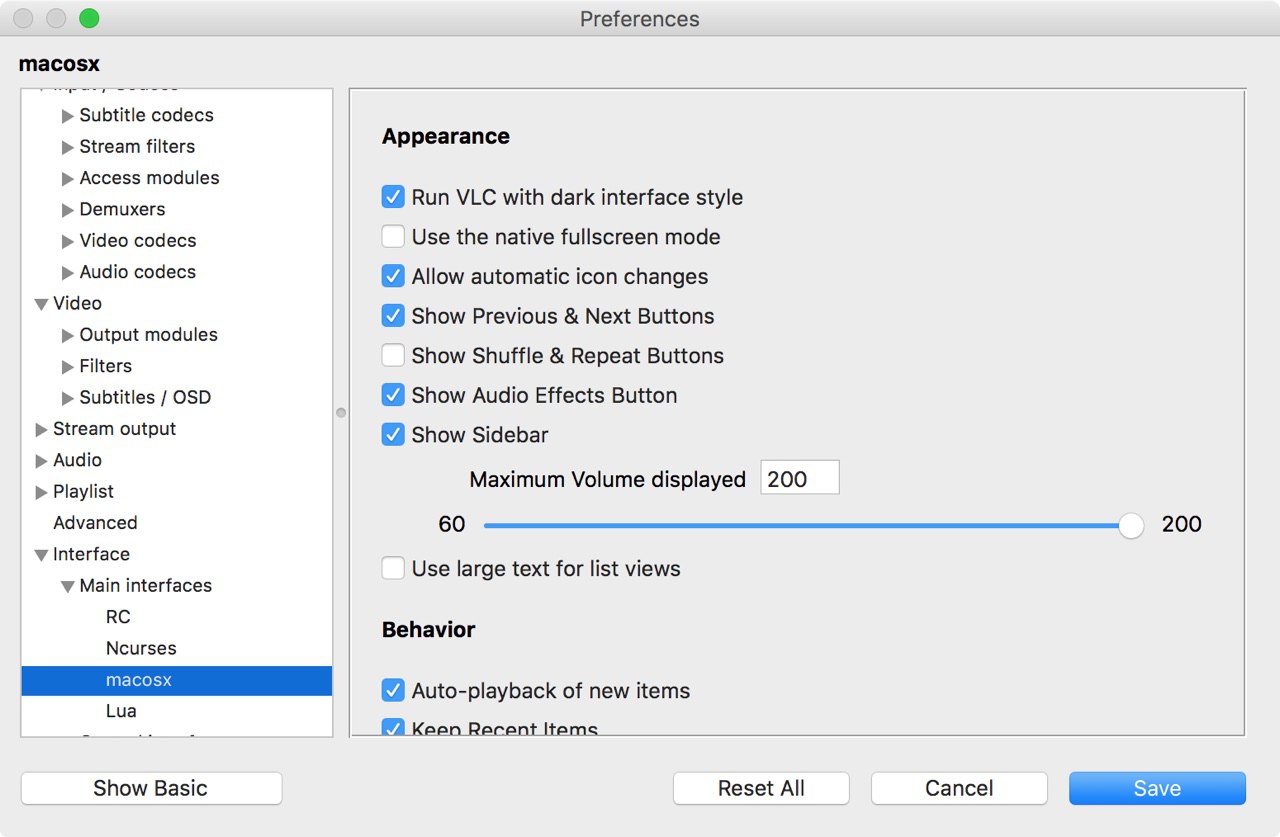Enable Use the native fullscreen mode
The height and width of the screenshot is (837, 1280).
tap(393, 237)
